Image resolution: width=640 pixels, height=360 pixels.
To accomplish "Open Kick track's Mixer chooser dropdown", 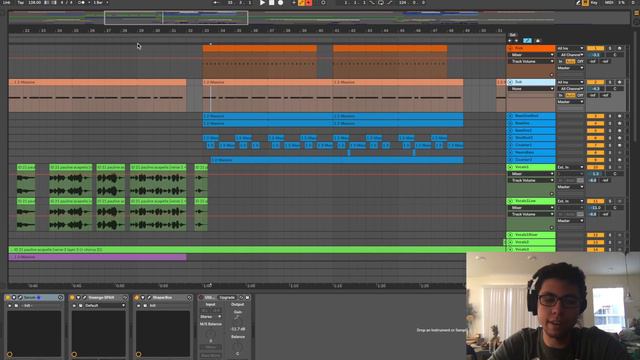I will [533, 55].
